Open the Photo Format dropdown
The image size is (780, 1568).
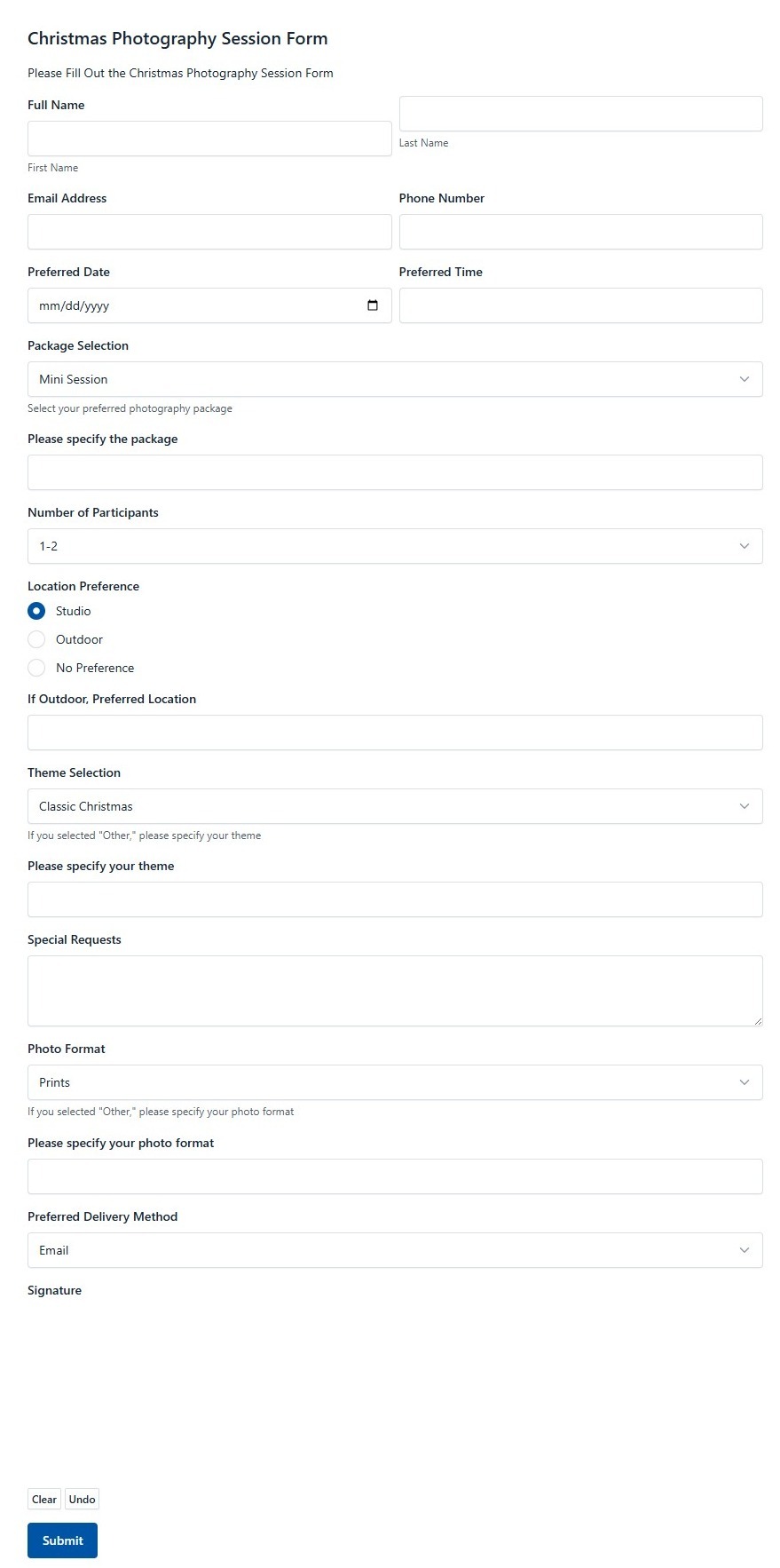[x=395, y=1082]
